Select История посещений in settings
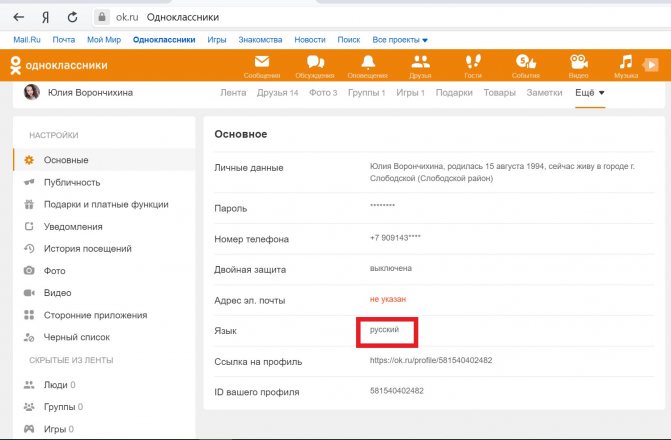The width and height of the screenshot is (671, 440). point(88,249)
